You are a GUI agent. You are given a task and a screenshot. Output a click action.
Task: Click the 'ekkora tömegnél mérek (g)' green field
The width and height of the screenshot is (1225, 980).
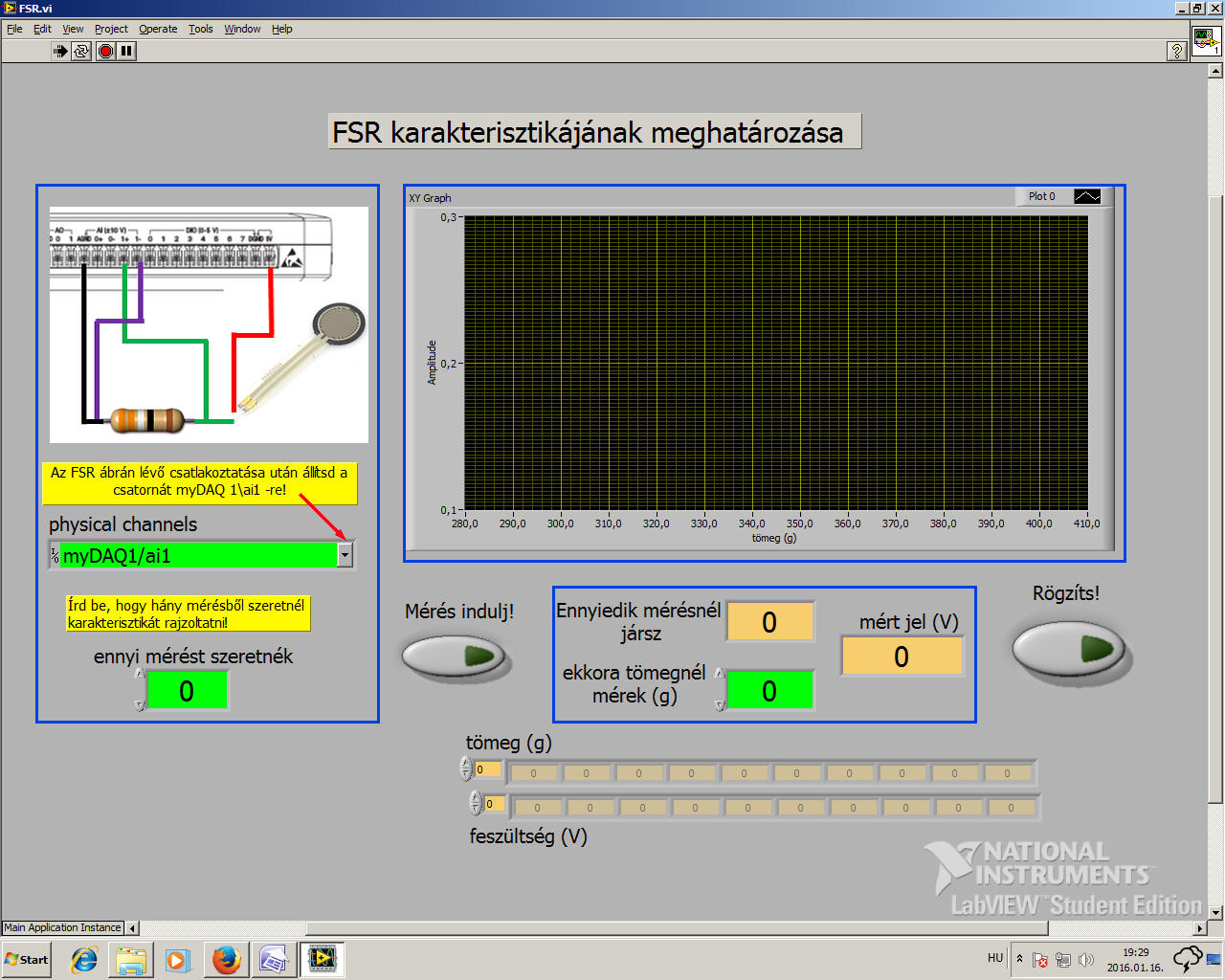[x=769, y=691]
